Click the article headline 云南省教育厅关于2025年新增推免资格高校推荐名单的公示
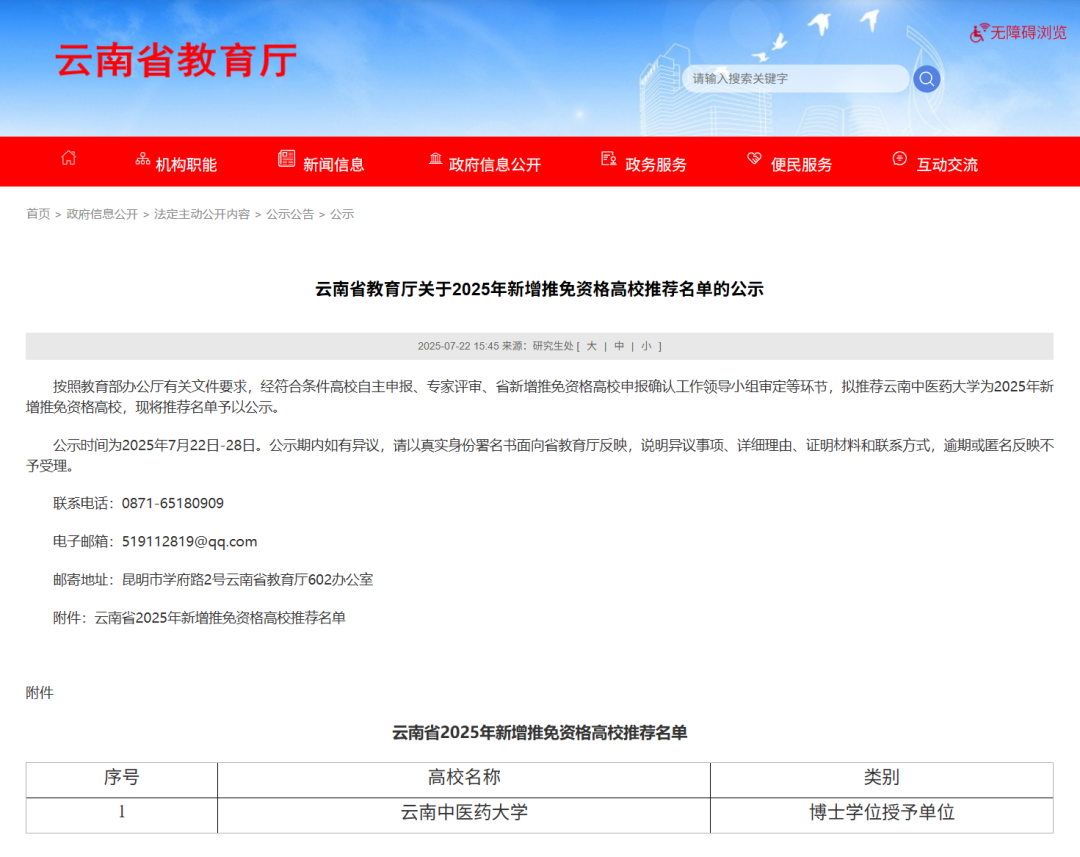This screenshot has height=857, width=1080. [x=539, y=289]
